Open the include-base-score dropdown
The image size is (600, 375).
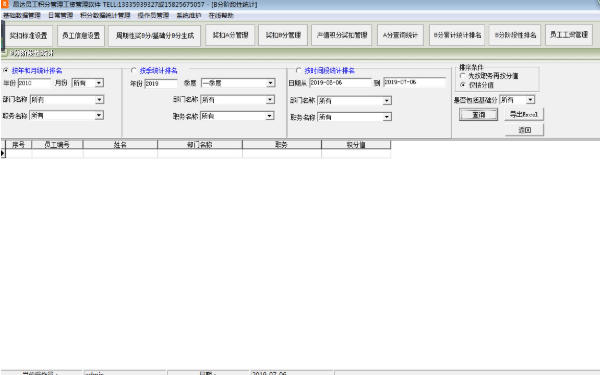tap(530, 100)
